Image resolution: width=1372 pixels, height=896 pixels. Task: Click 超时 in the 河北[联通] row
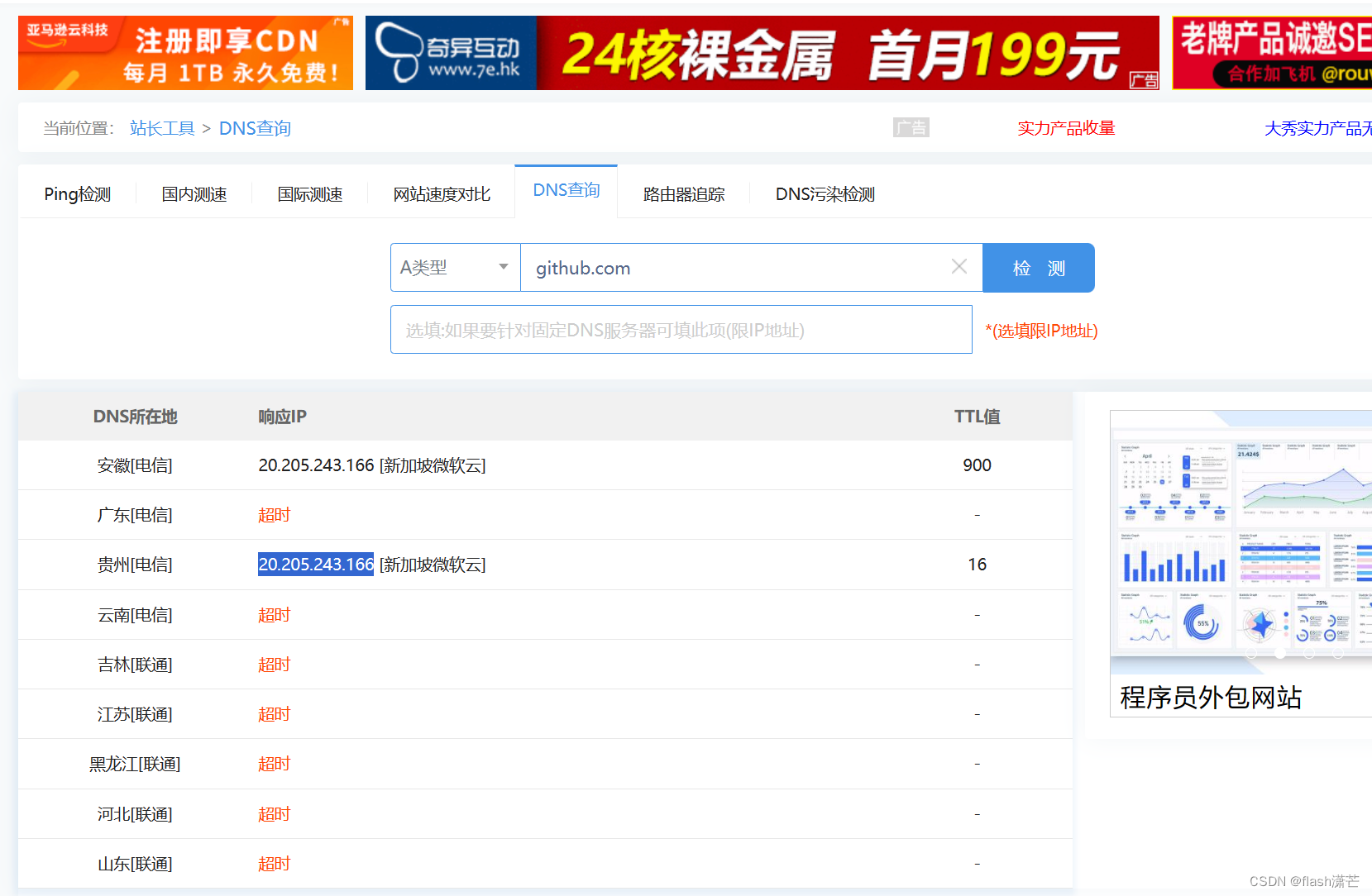(275, 814)
